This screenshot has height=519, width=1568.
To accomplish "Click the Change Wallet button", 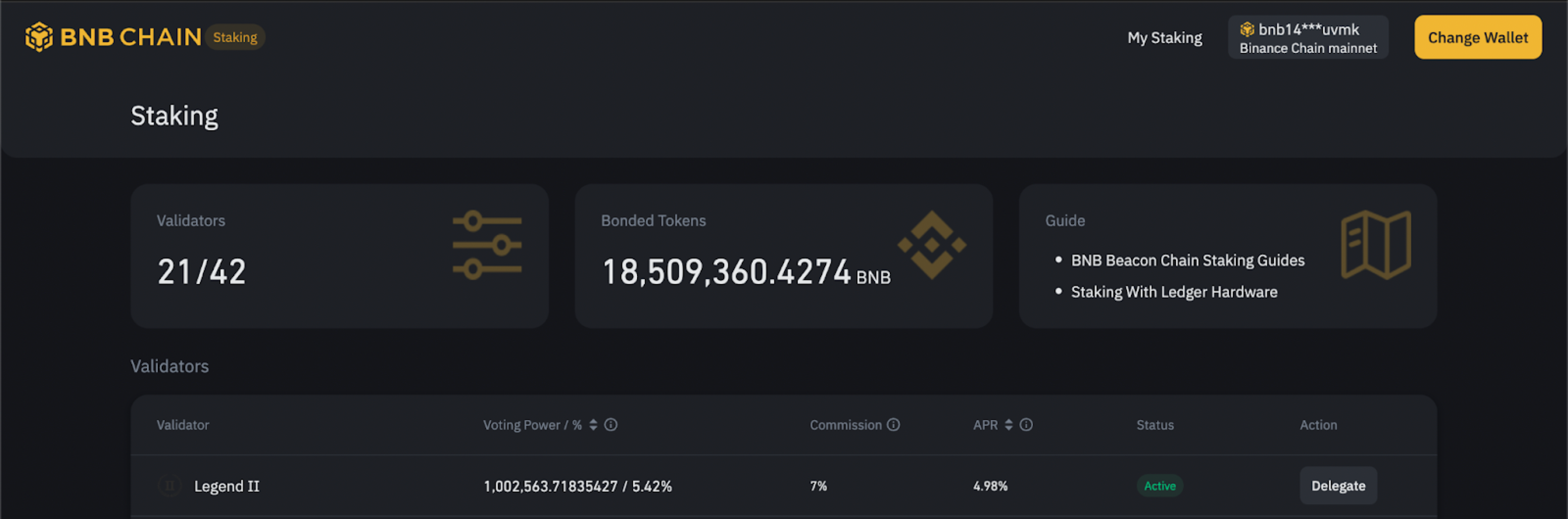I will point(1478,38).
